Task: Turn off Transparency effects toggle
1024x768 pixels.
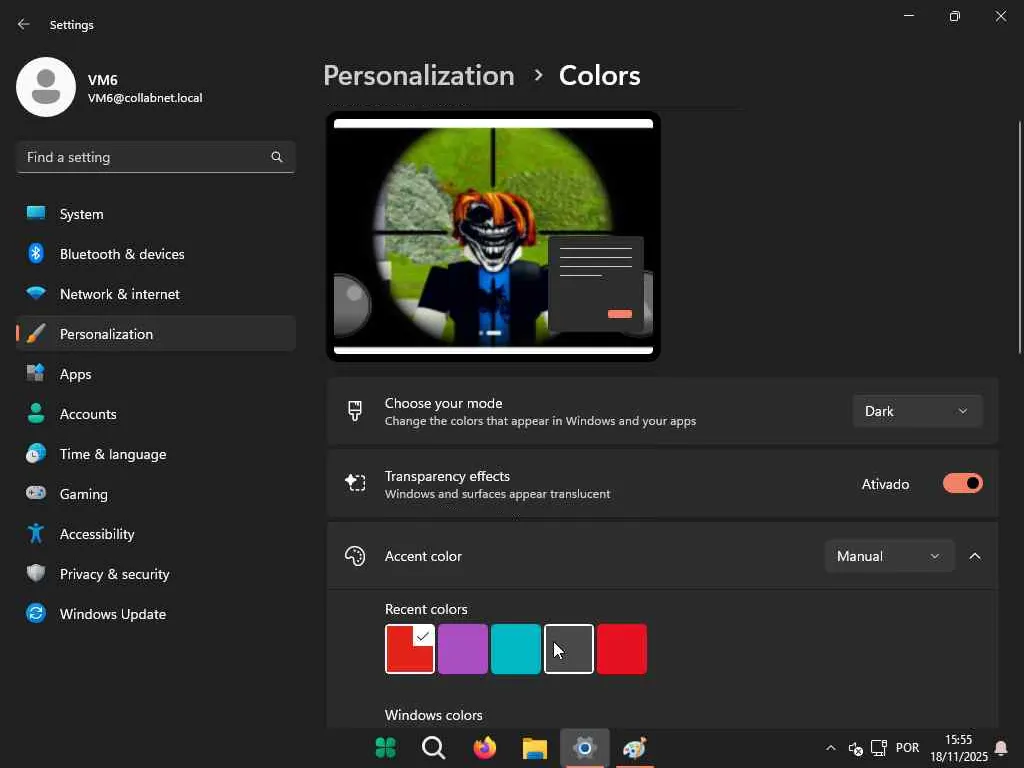Action: [963, 483]
